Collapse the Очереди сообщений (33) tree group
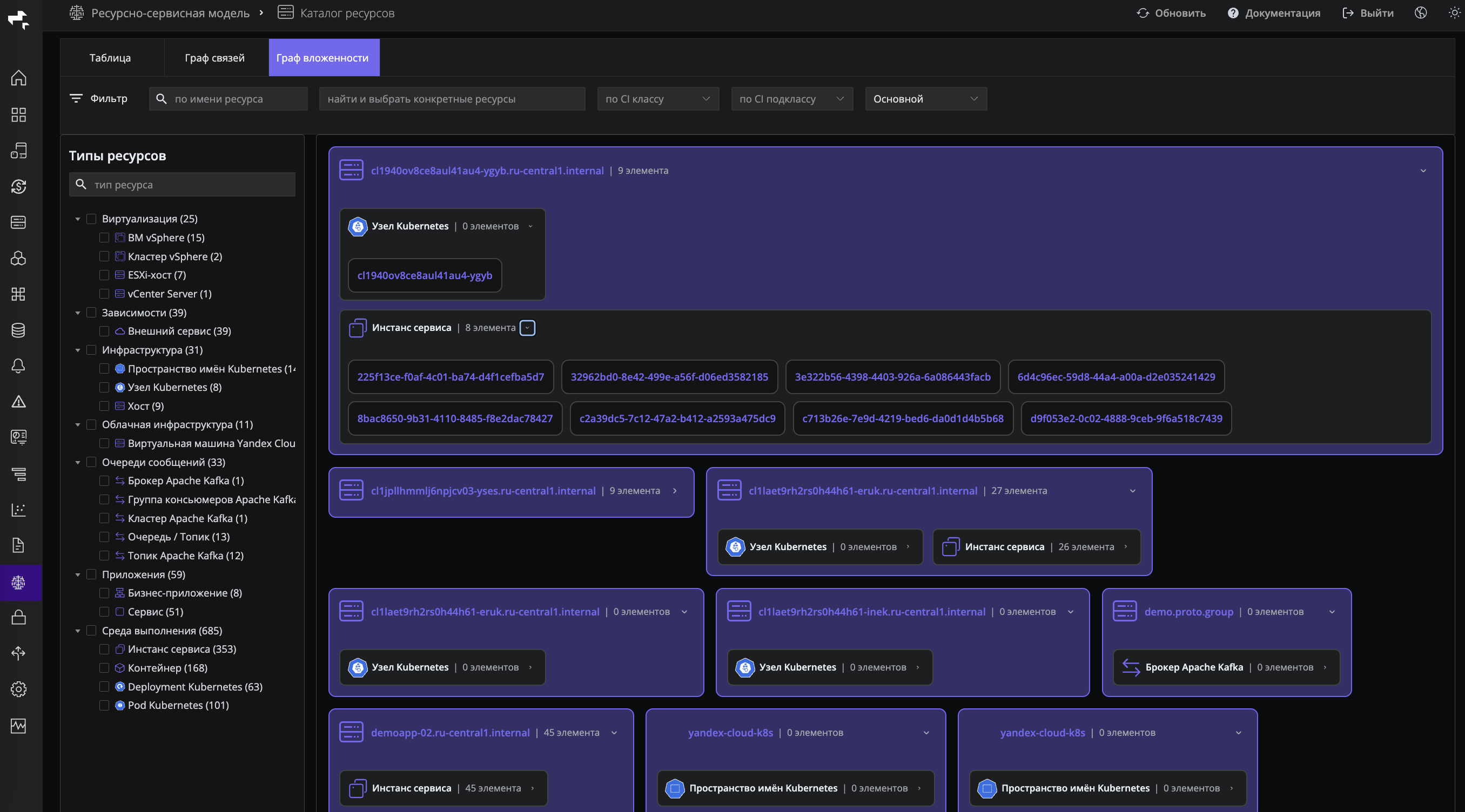This screenshot has width=1465, height=812. [78, 462]
